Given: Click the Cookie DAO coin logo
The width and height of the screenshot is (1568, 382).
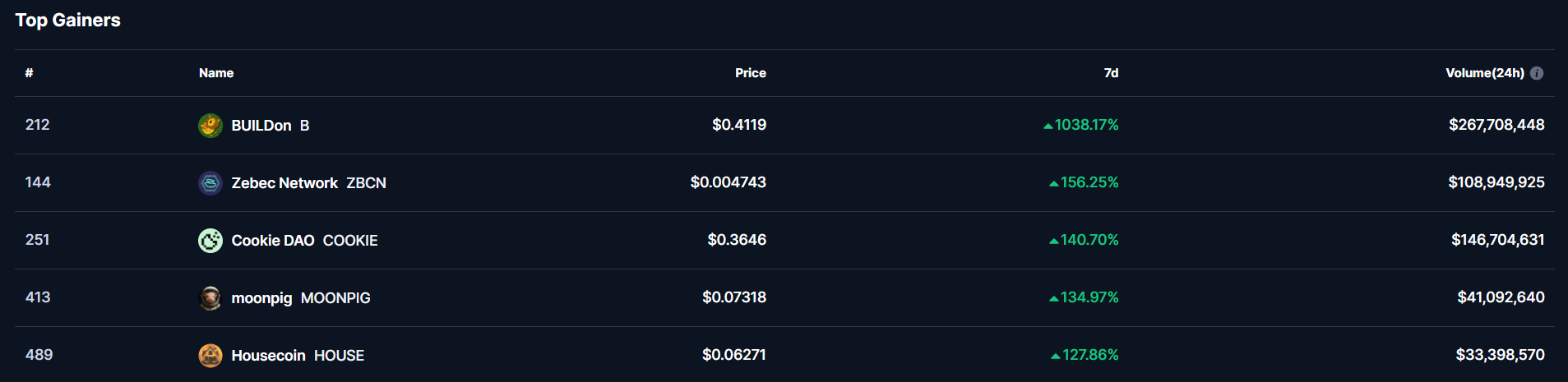Looking at the screenshot, I should pos(210,241).
